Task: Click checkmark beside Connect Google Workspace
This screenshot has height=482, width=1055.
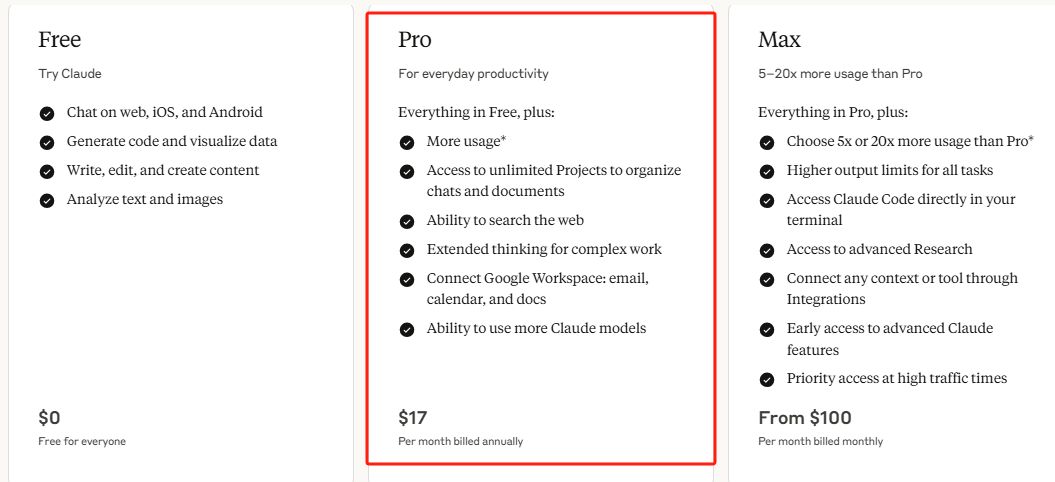Action: point(406,279)
